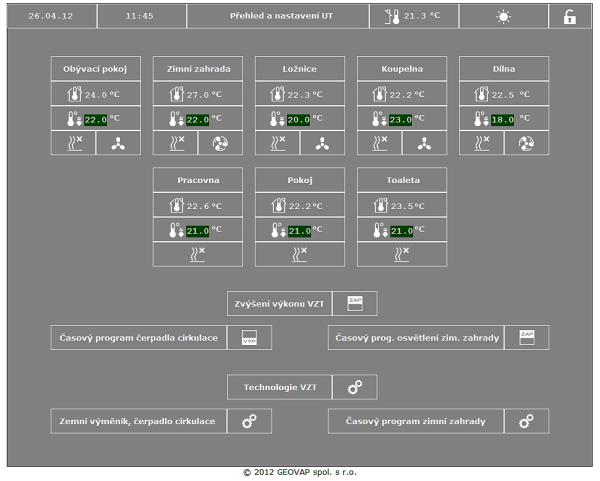The height and width of the screenshot is (481, 600).
Task: Edit Koupelna setpoint temperature field
Action: pyautogui.click(x=401, y=119)
